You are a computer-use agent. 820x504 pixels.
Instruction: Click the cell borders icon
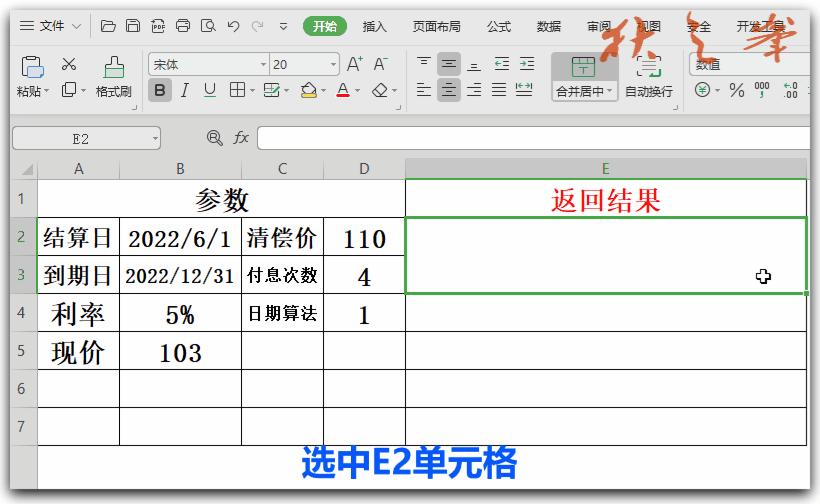pyautogui.click(x=237, y=90)
